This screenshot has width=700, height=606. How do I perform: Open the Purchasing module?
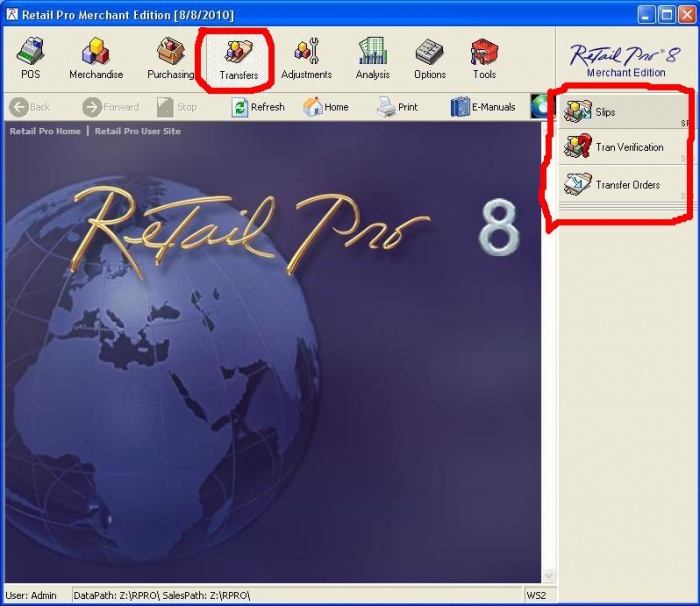pyautogui.click(x=171, y=59)
